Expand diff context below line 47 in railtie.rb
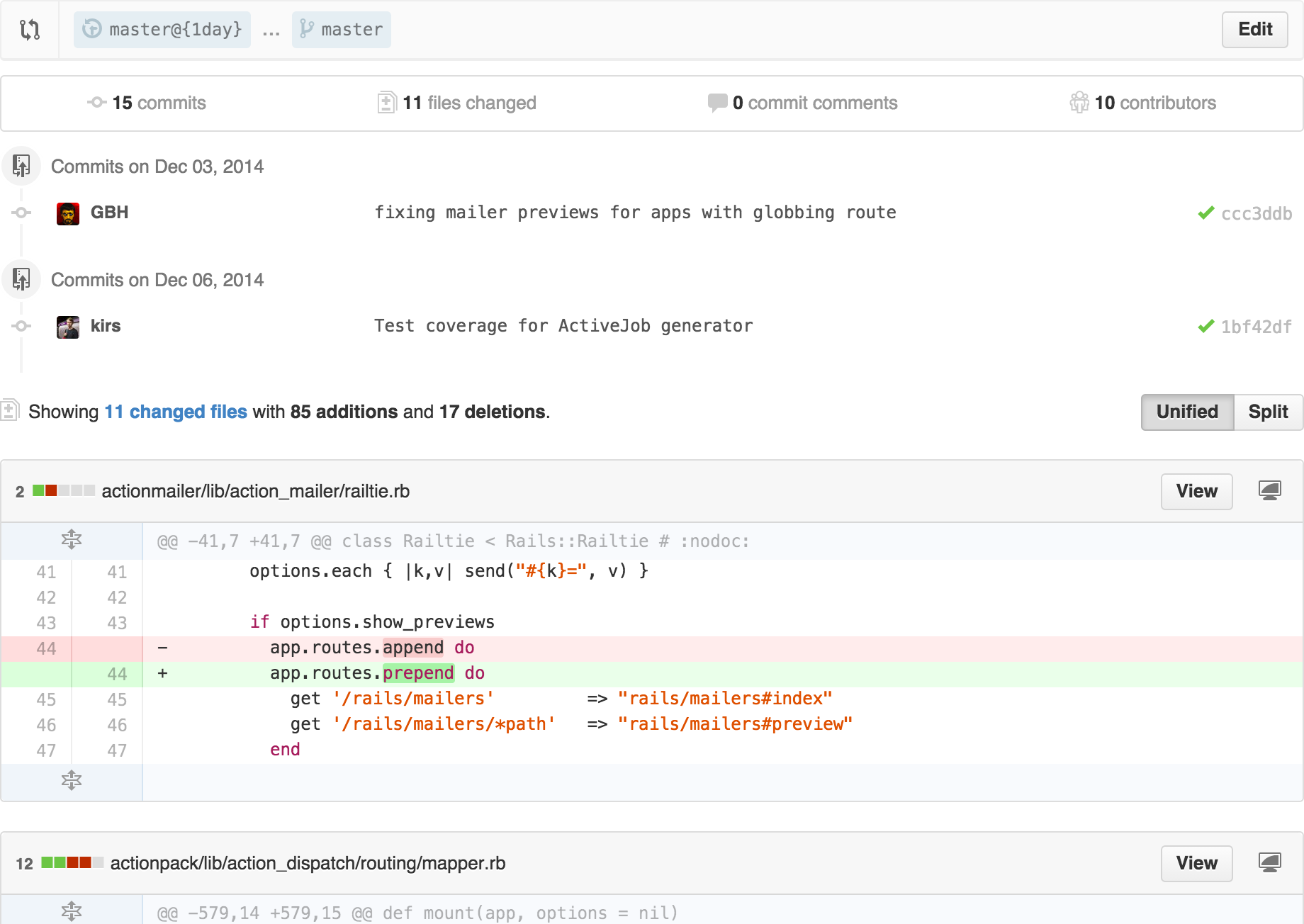The width and height of the screenshot is (1304, 924). pyautogui.click(x=72, y=781)
